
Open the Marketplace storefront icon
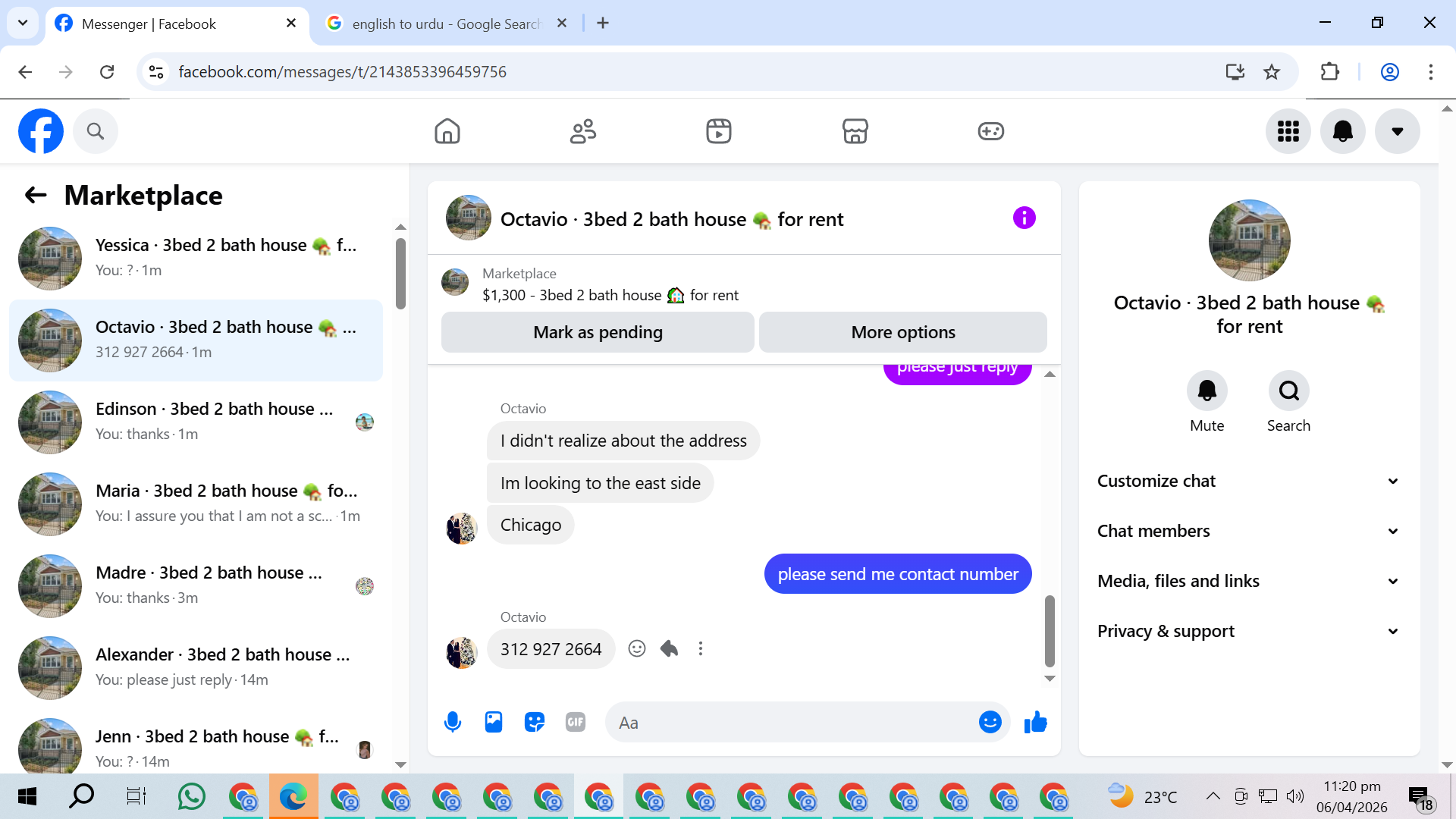click(x=855, y=131)
